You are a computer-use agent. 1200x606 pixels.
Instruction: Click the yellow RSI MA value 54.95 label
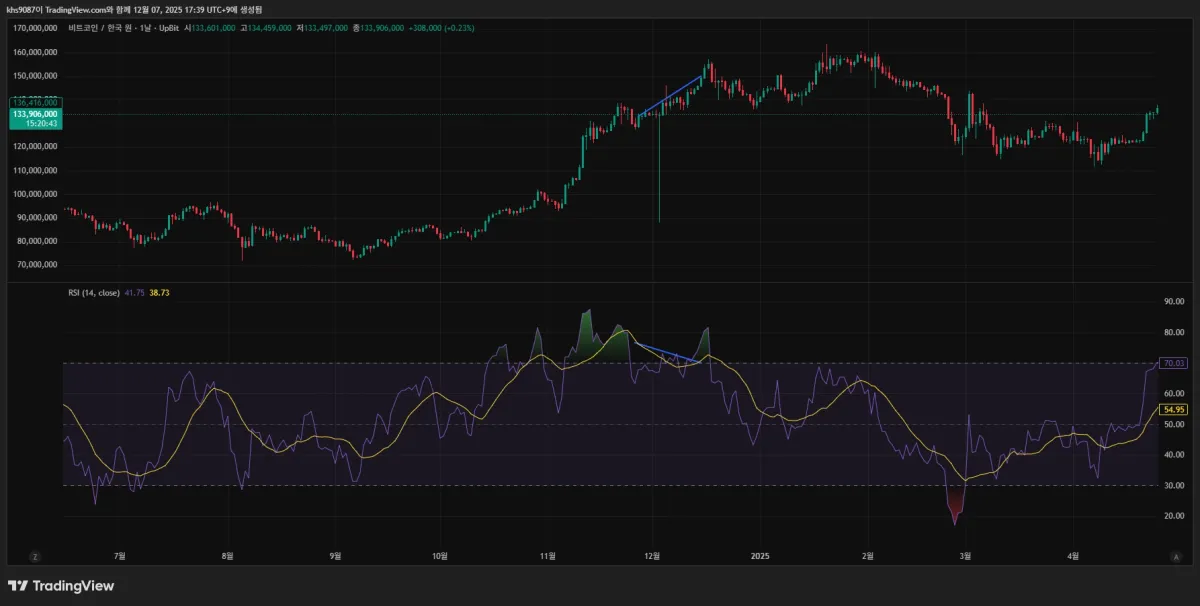pos(1173,410)
